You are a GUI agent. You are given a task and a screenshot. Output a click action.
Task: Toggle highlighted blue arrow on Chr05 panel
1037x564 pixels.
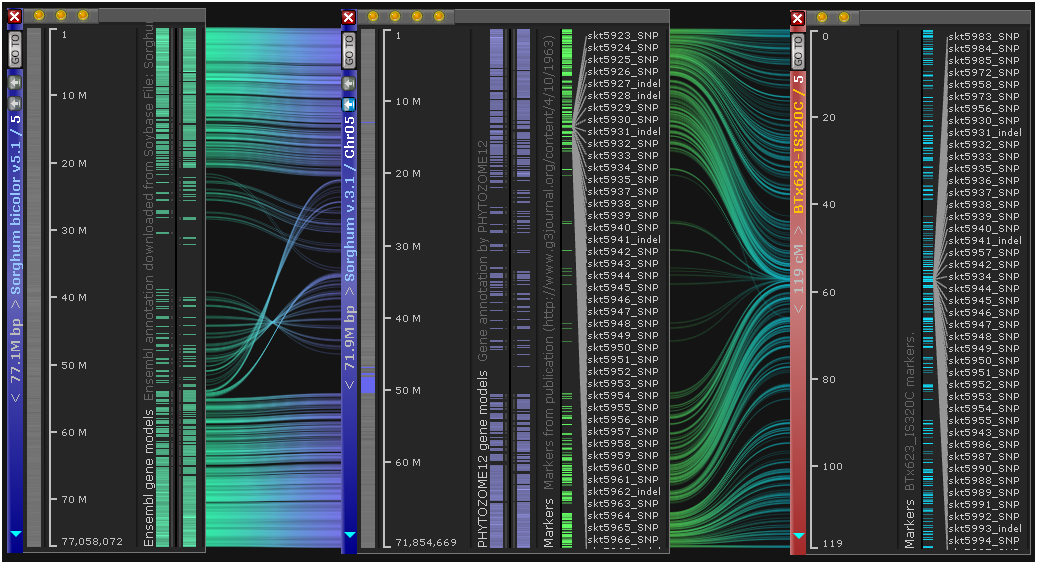348,104
